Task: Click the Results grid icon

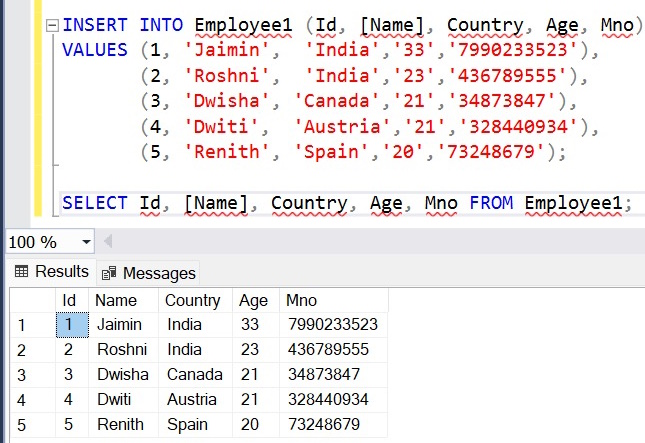Action: (x=21, y=271)
